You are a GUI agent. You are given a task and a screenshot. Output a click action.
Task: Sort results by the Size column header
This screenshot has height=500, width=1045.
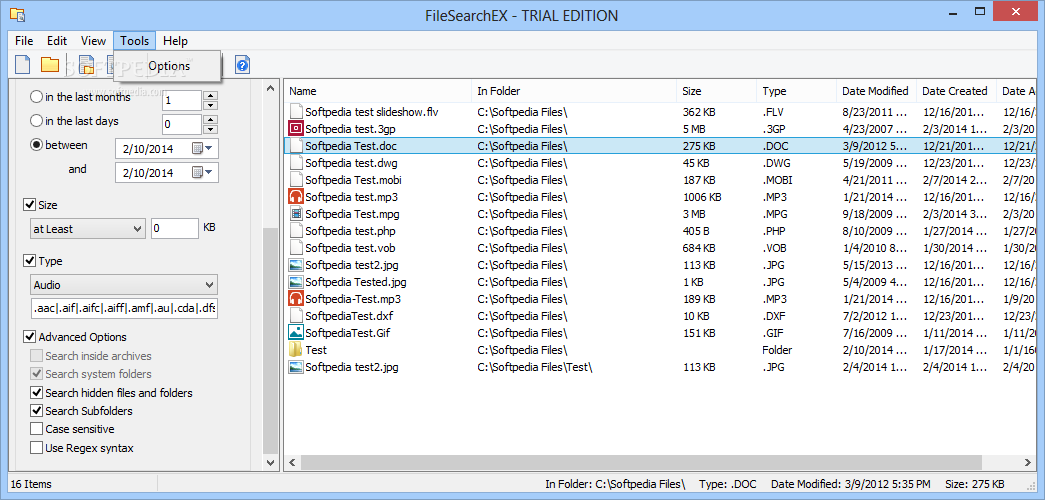point(716,91)
